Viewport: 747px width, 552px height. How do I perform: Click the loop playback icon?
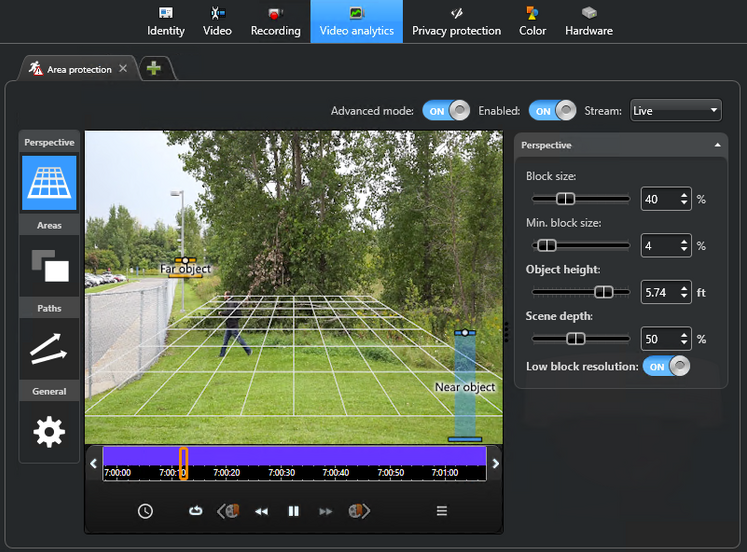click(196, 511)
